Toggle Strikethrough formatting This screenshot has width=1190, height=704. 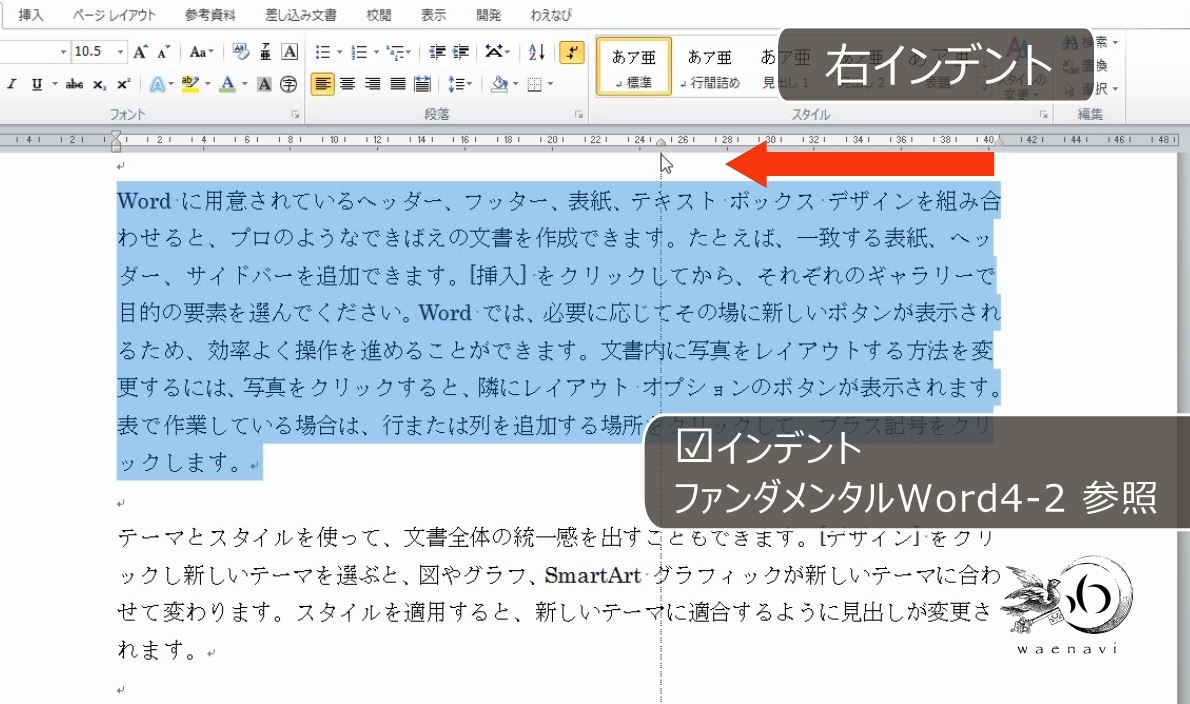point(74,84)
